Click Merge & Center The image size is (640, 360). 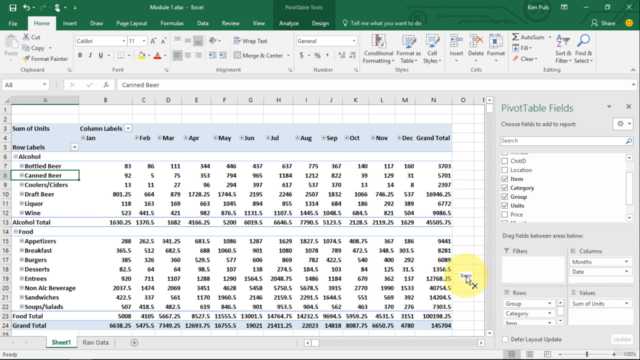[258, 55]
